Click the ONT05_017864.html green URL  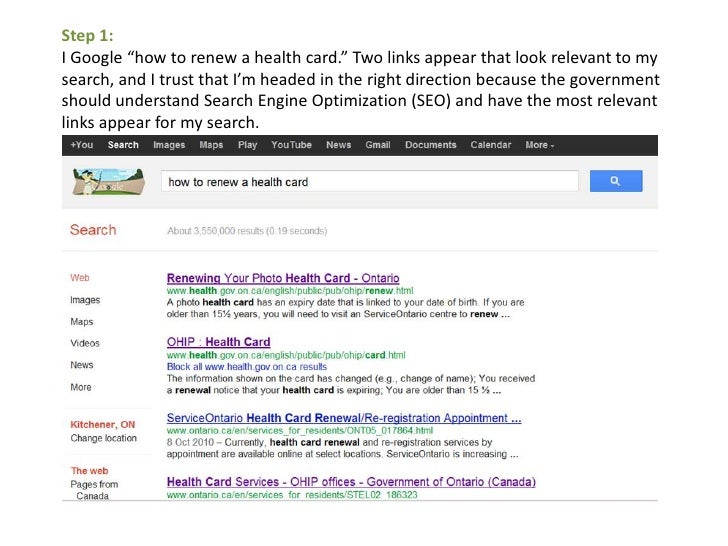[299, 430]
